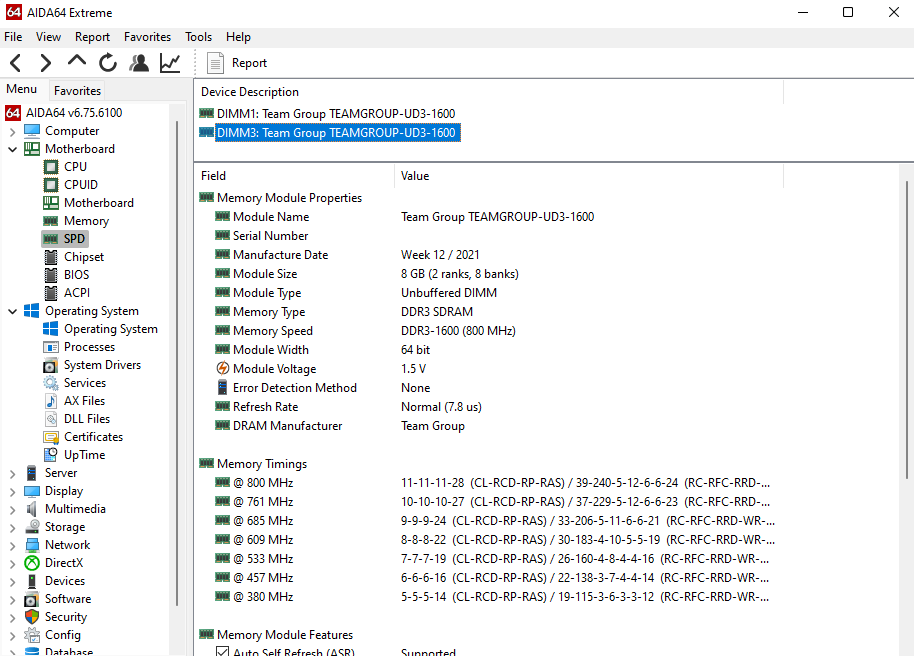Open the user profile toolbar icon

click(x=139, y=63)
